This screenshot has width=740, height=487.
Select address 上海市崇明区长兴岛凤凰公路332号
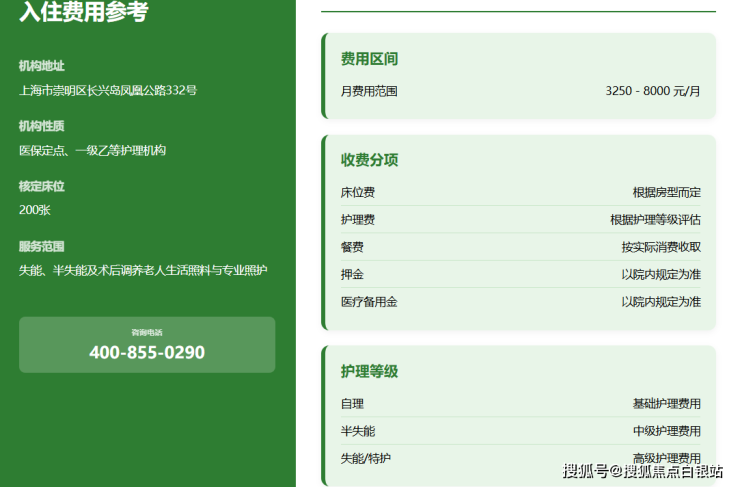[108, 90]
